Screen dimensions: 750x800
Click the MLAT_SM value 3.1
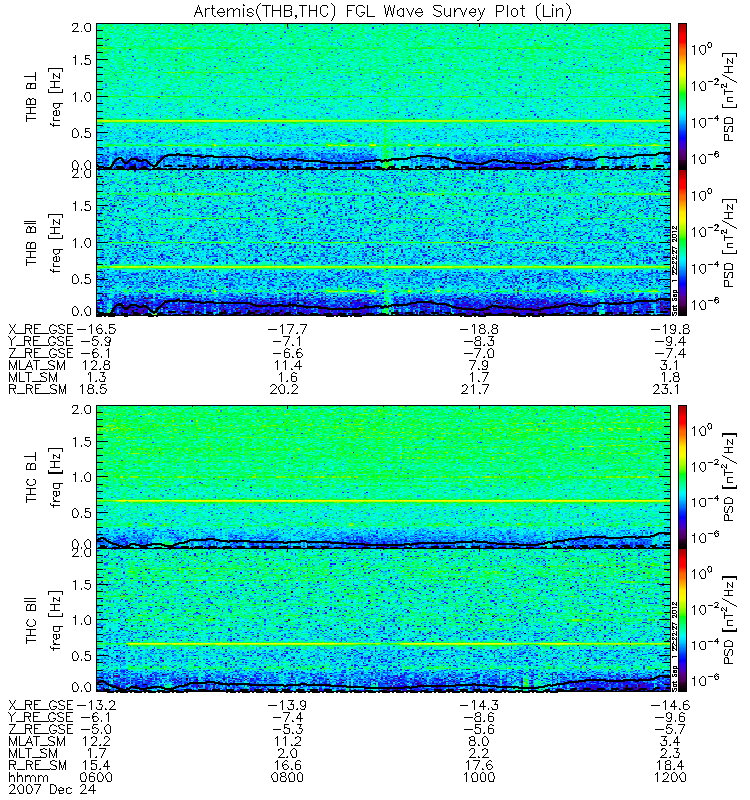(670, 365)
